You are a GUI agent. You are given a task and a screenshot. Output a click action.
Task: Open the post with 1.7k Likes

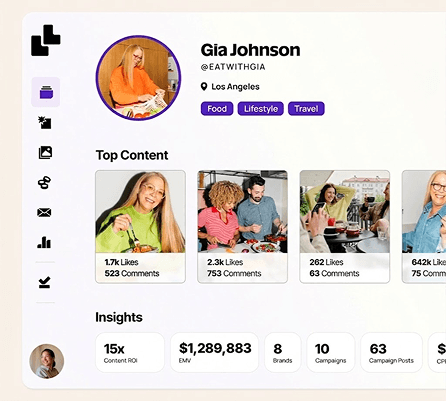(x=140, y=227)
